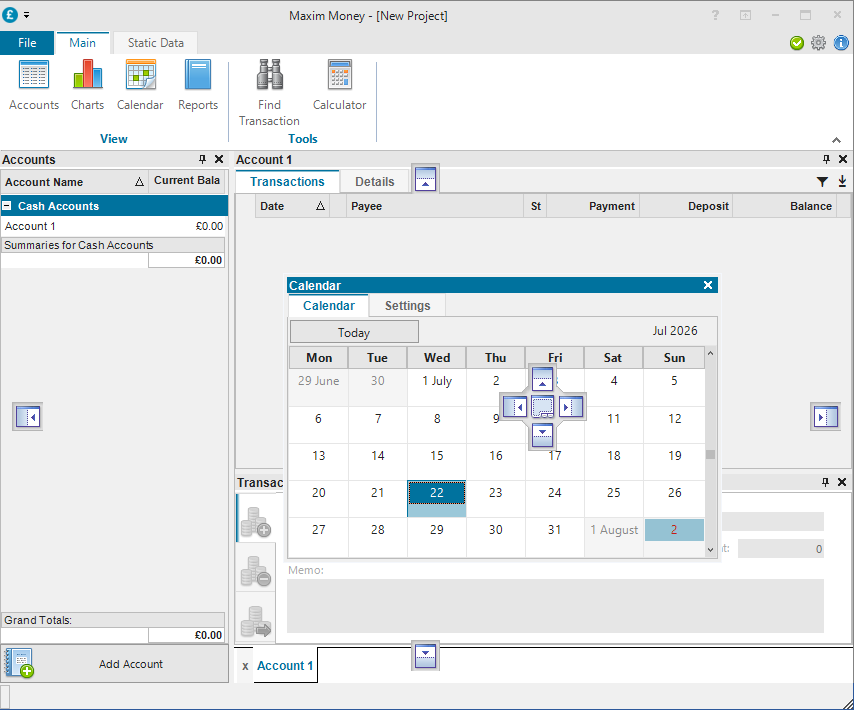Click the calendar scroll-down arrow
The width and height of the screenshot is (854, 710).
click(710, 549)
